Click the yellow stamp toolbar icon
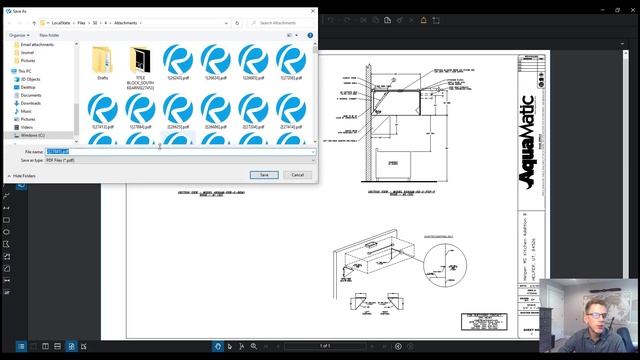This screenshot has height=360, width=640. pos(424,20)
